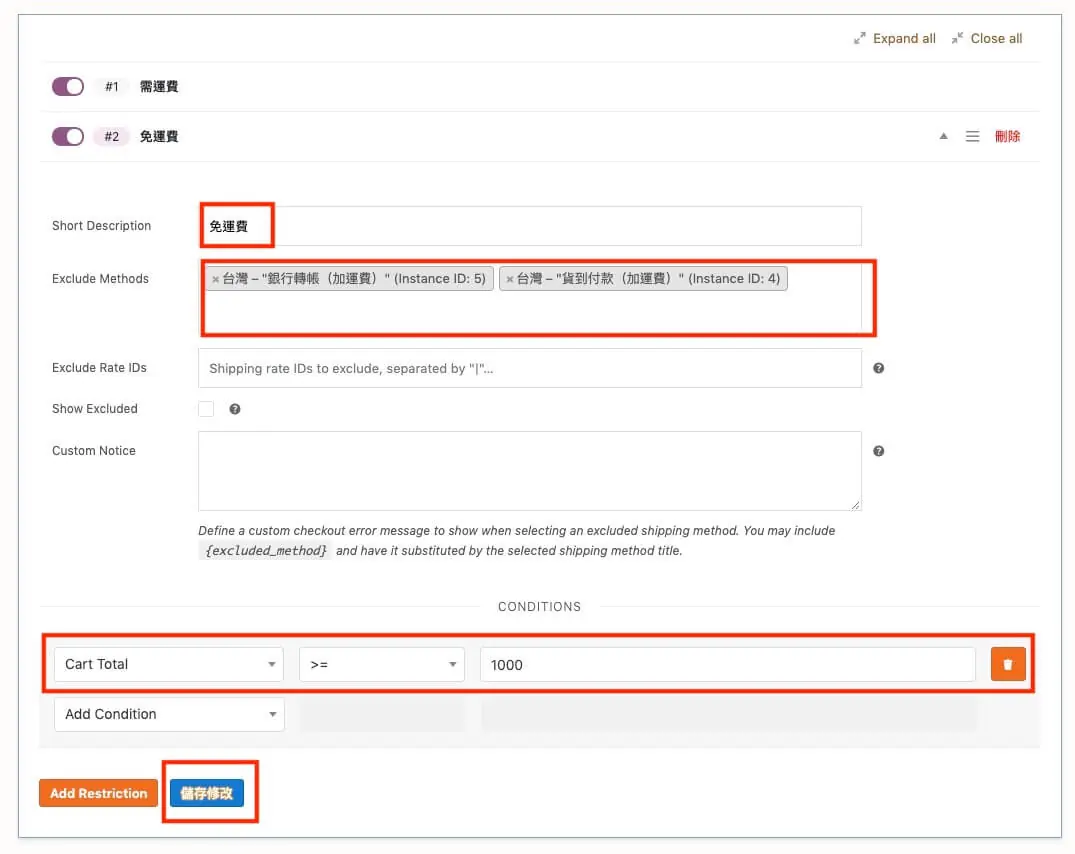The width and height of the screenshot is (1075, 854).
Task: Collapse restriction #2 with the up arrow
Action: pyautogui.click(x=943, y=136)
